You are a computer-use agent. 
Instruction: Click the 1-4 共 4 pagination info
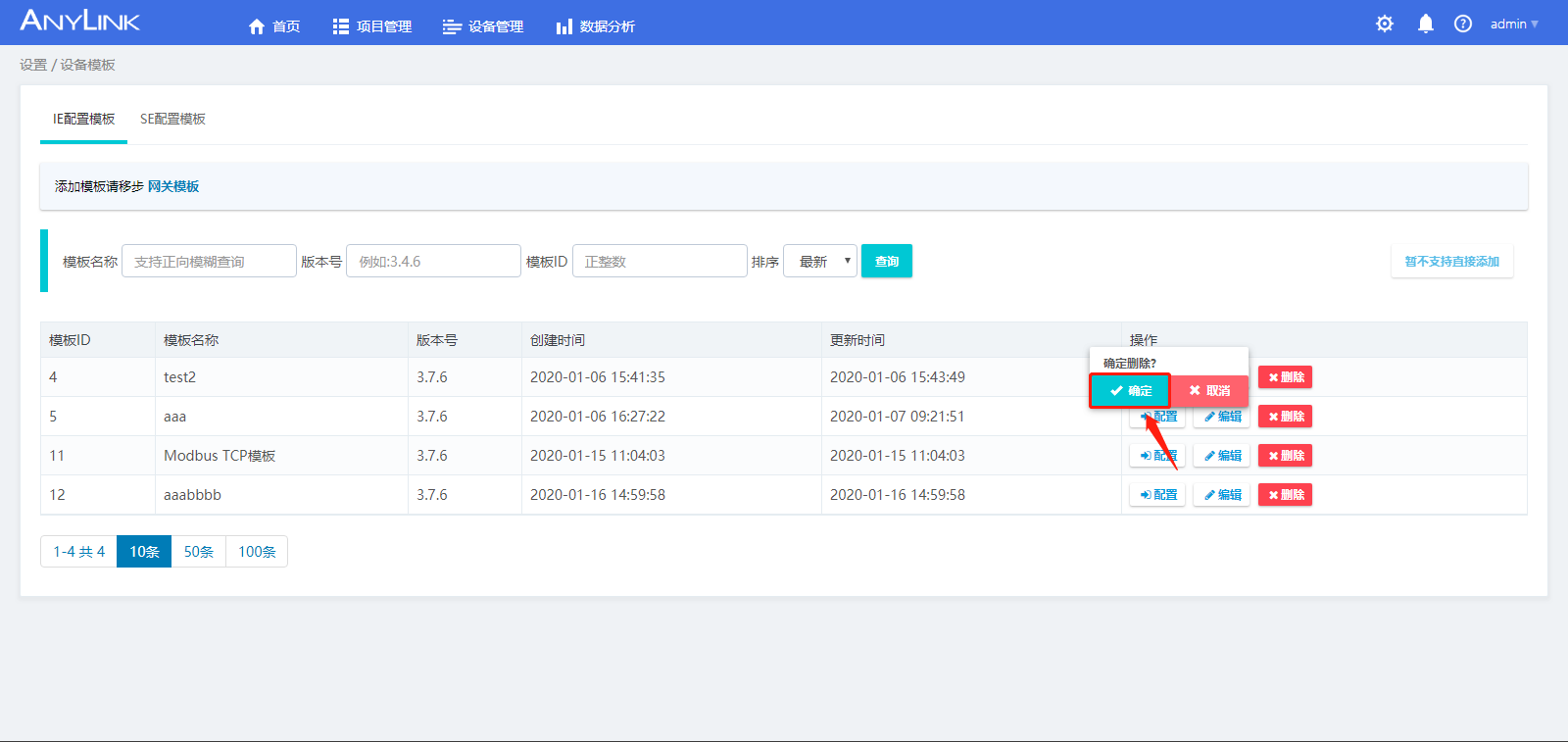tap(78, 552)
